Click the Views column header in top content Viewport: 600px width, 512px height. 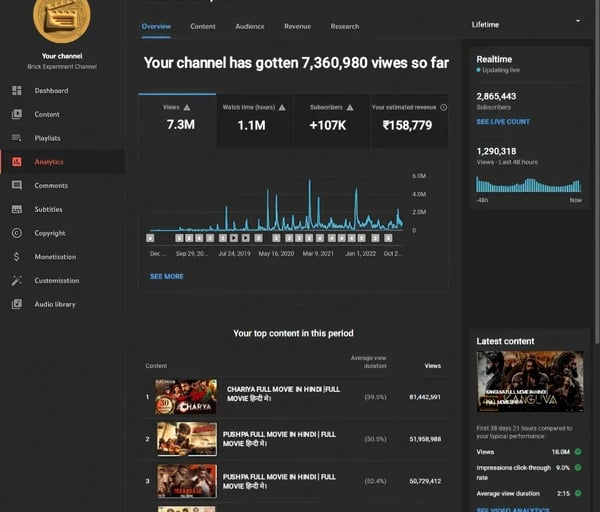[x=432, y=366]
